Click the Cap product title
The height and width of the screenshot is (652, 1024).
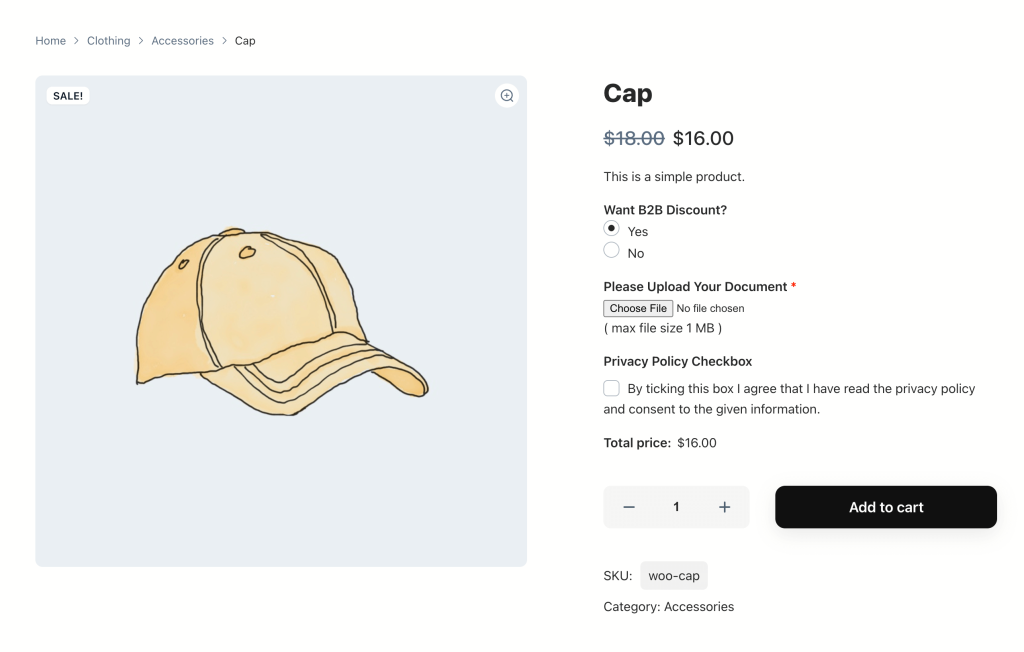pos(628,93)
